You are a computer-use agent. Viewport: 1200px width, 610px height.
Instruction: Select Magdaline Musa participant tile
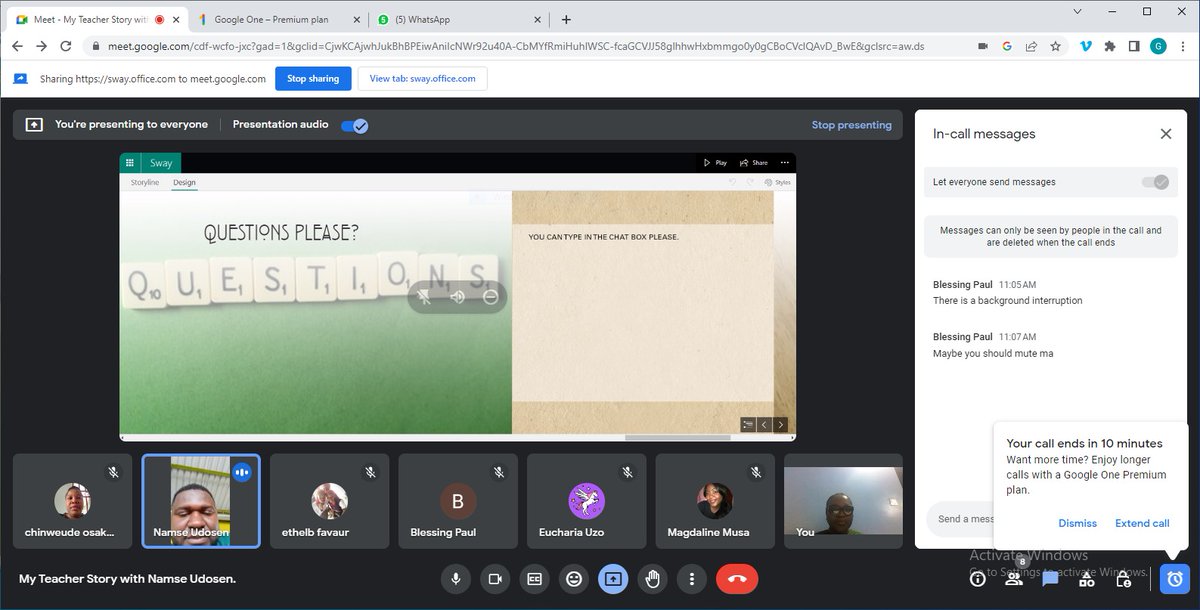click(715, 501)
